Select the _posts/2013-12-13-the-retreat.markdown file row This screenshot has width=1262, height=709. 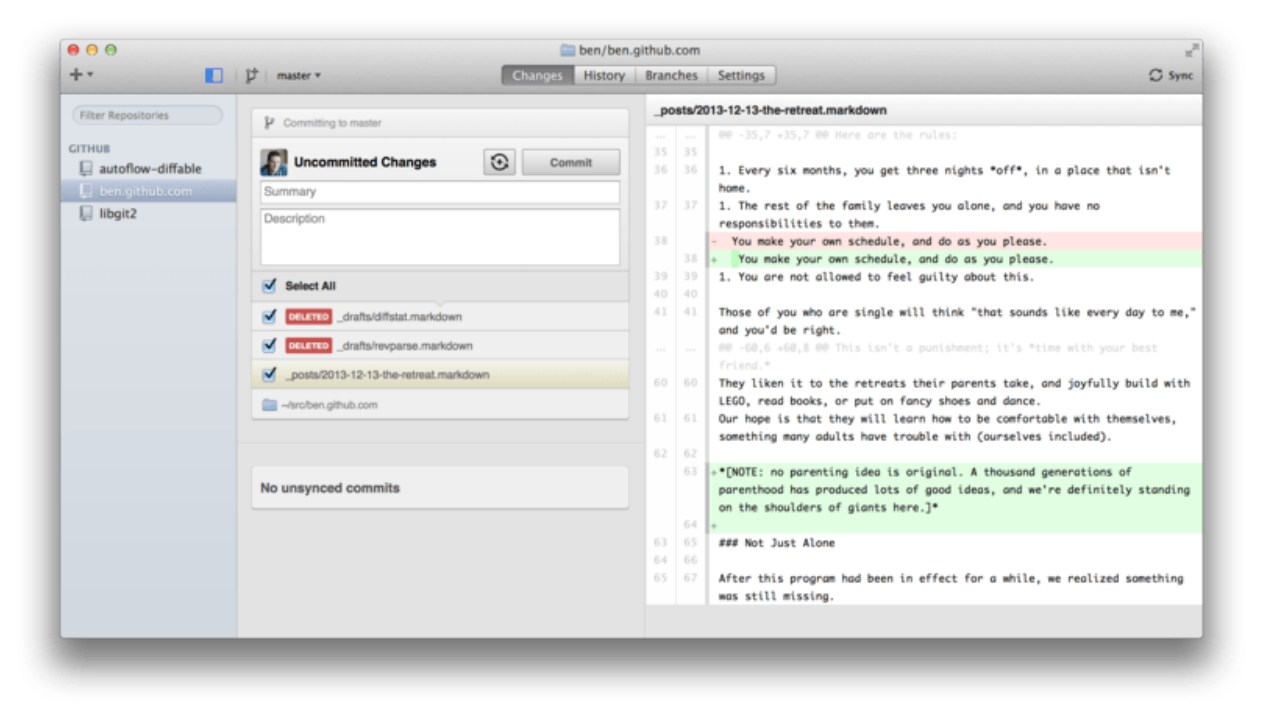click(440, 374)
